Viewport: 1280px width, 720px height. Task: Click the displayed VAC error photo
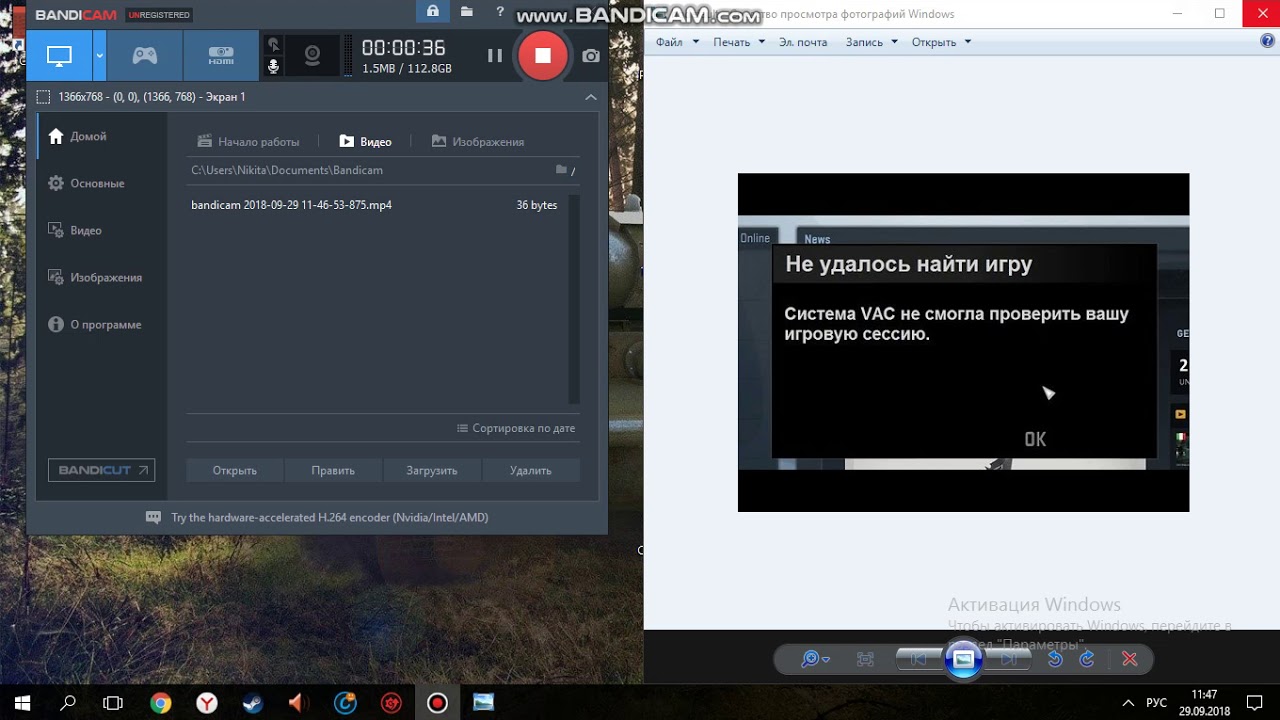tap(963, 342)
